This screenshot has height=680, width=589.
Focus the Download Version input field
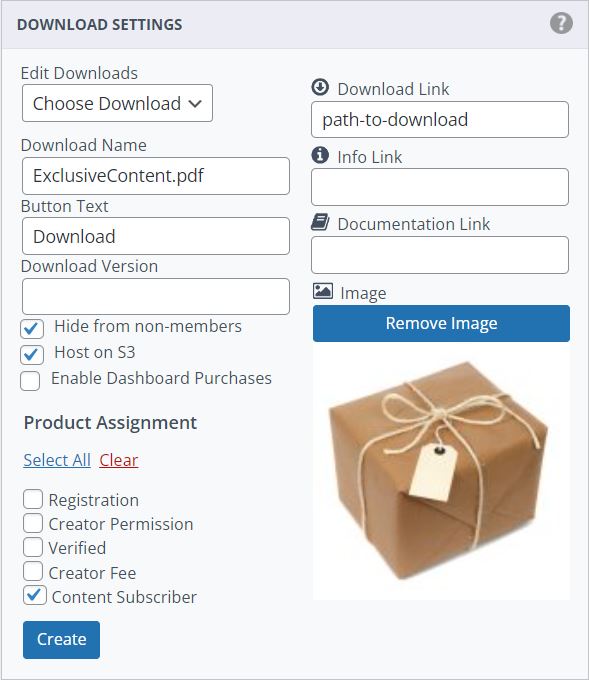(x=156, y=297)
